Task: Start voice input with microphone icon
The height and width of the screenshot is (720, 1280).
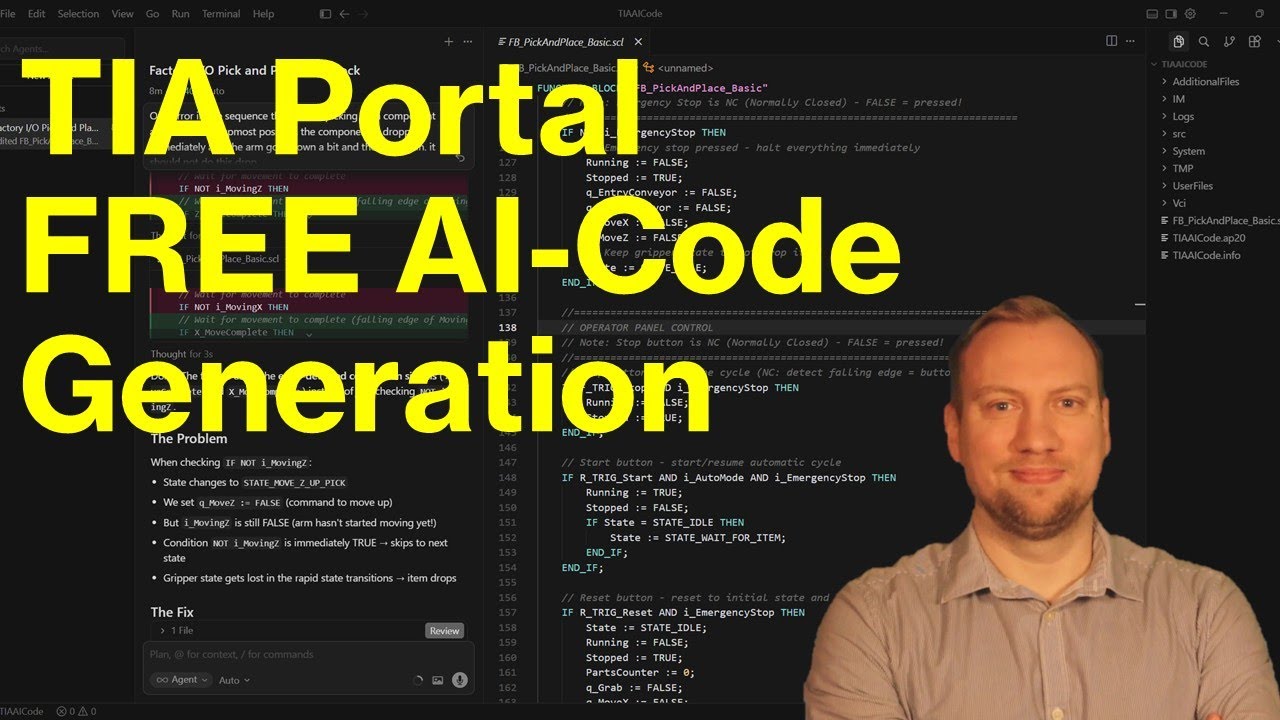Action: (460, 680)
